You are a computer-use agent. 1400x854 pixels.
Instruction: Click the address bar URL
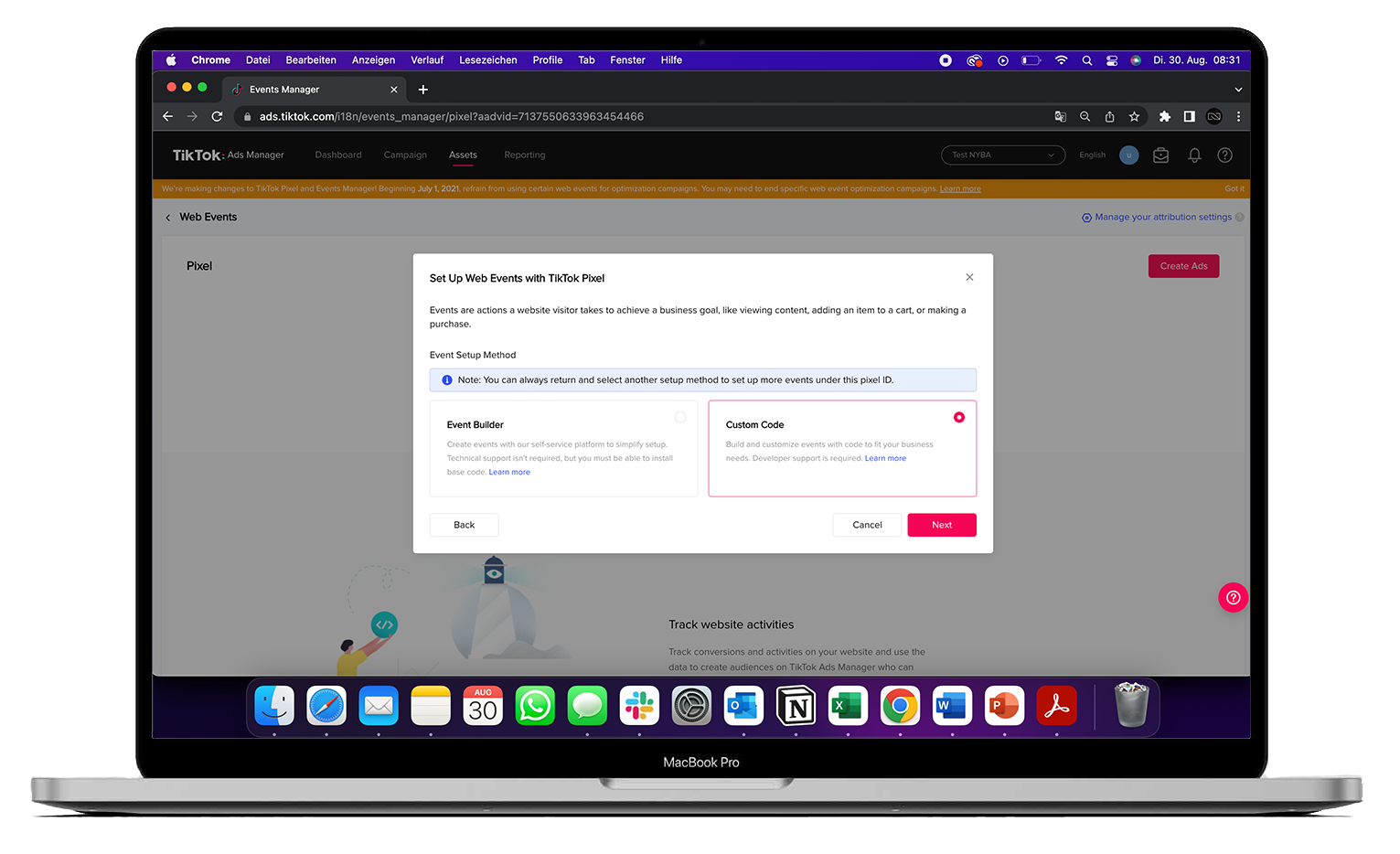451,116
